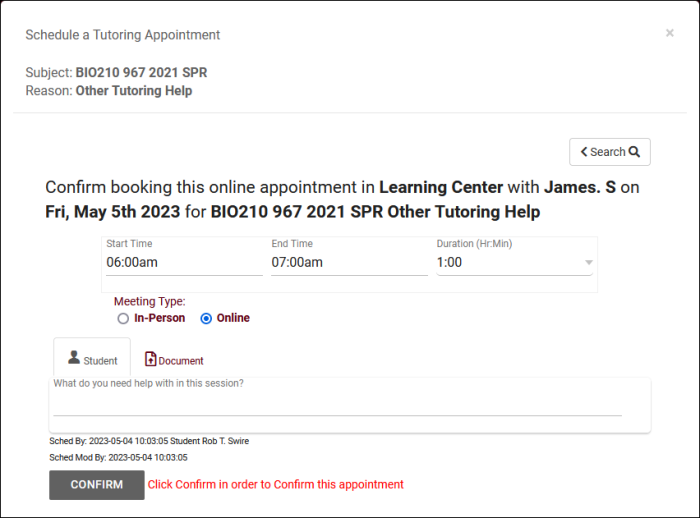Click the magnifier icon in the Search button
The image size is (700, 518).
click(x=634, y=152)
